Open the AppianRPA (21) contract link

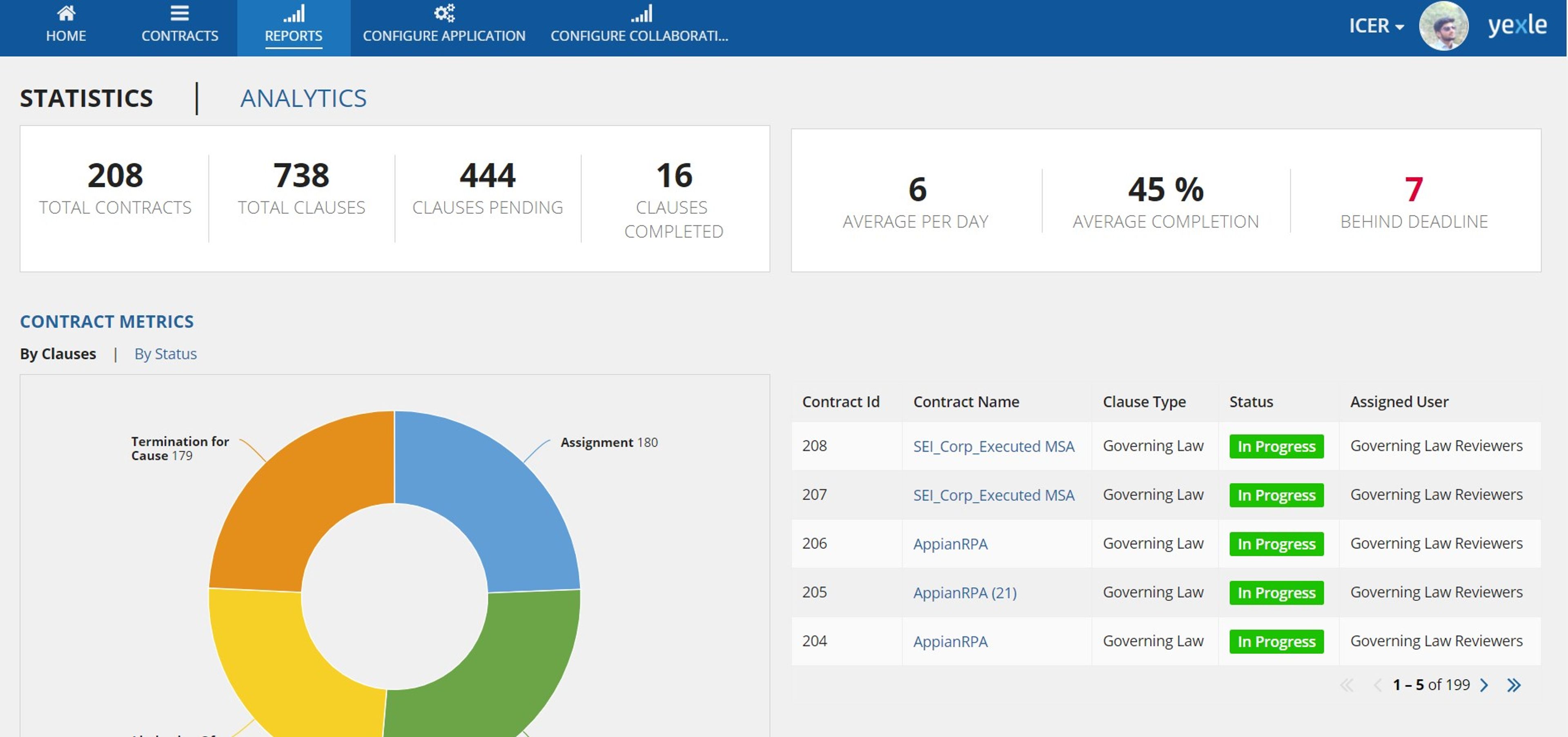965,592
